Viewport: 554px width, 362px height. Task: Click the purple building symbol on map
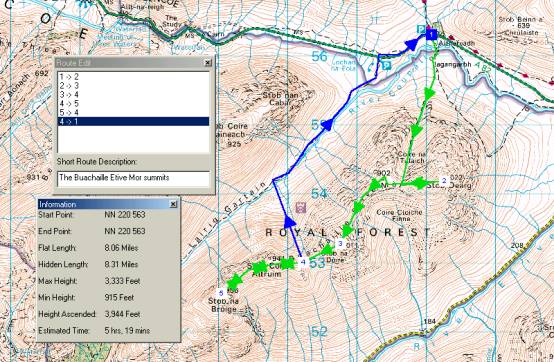pos(301,208)
